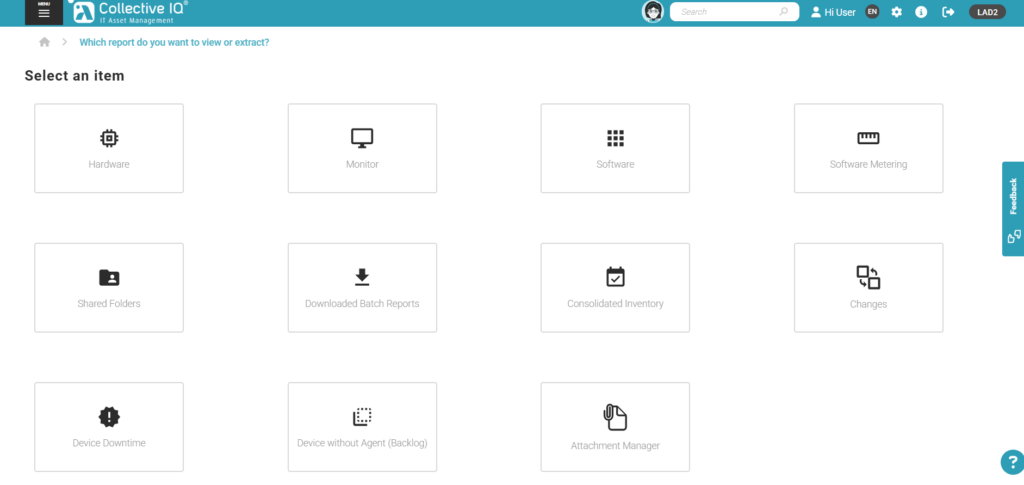Click the help question mark button
The image size is (1024, 485).
(1010, 462)
